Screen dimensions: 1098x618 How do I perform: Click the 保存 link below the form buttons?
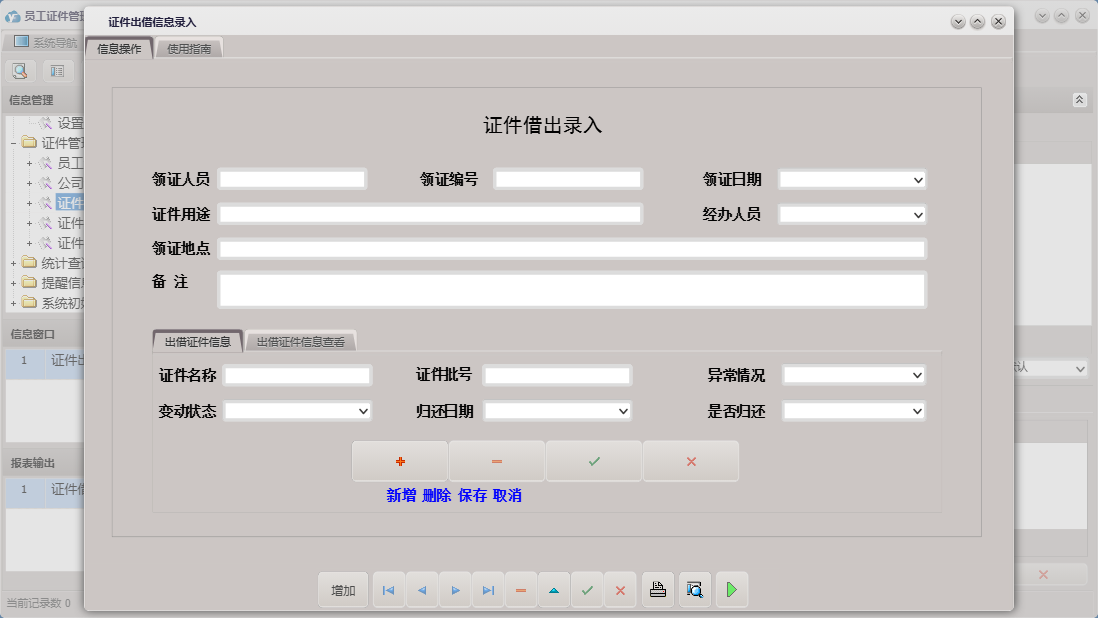click(x=471, y=495)
